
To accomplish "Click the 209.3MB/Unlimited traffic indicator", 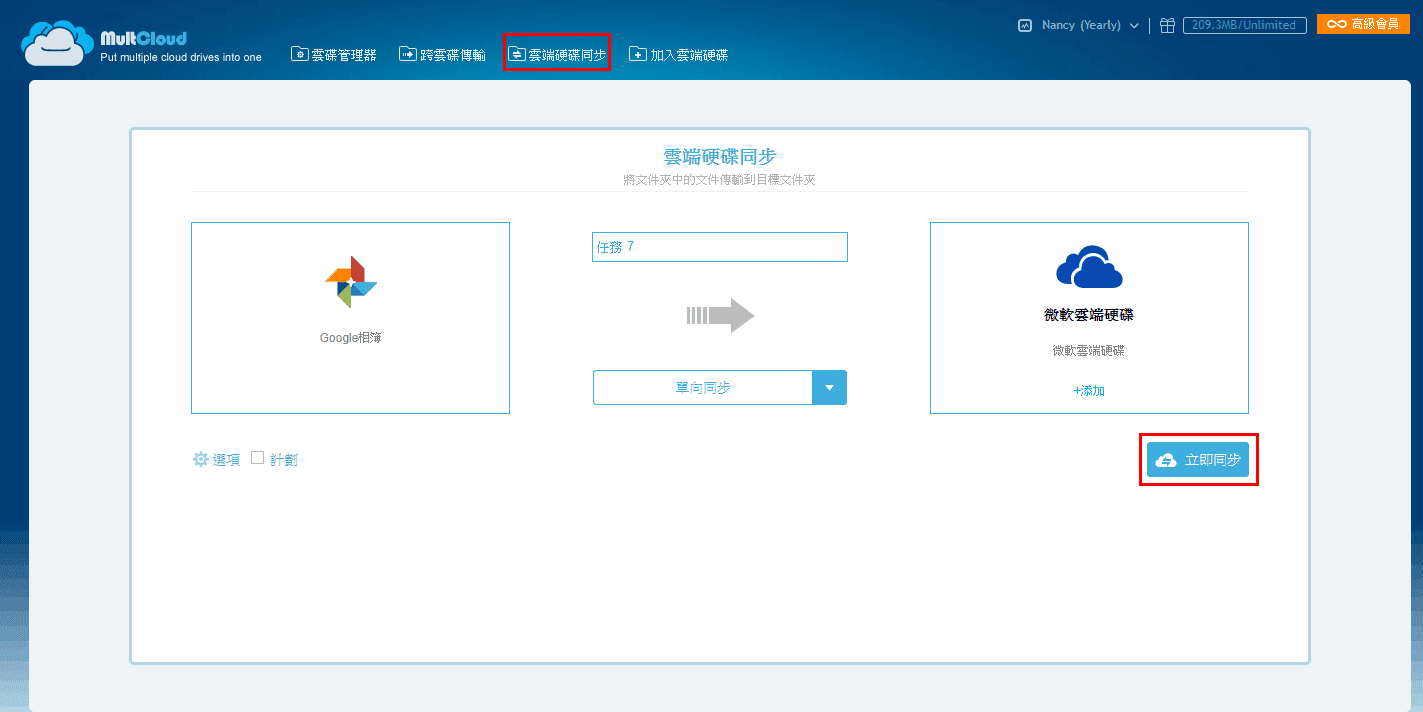I will [x=1244, y=25].
